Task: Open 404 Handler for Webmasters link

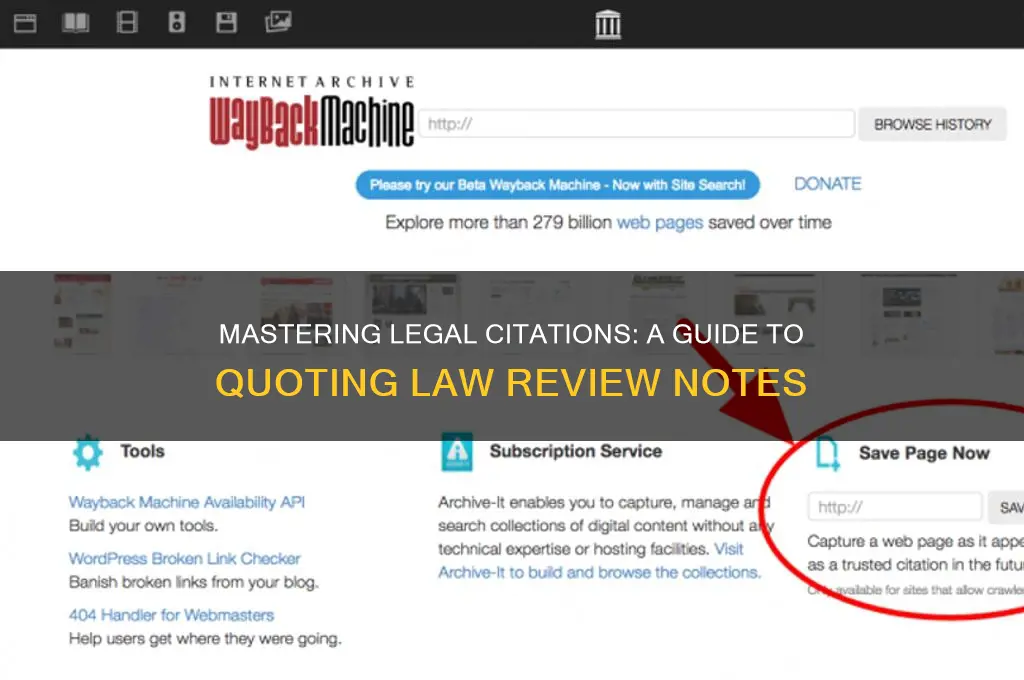Action: pos(172,615)
